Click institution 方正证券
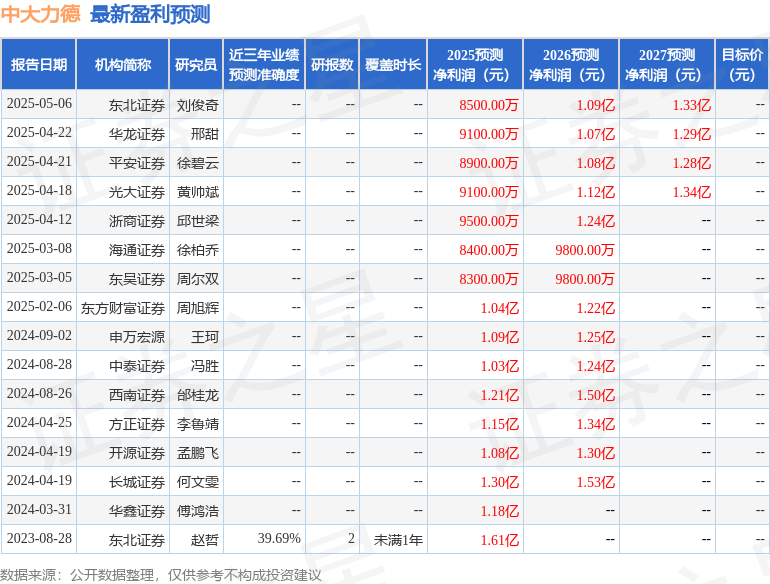This screenshot has height=584, width=770. pos(137,424)
